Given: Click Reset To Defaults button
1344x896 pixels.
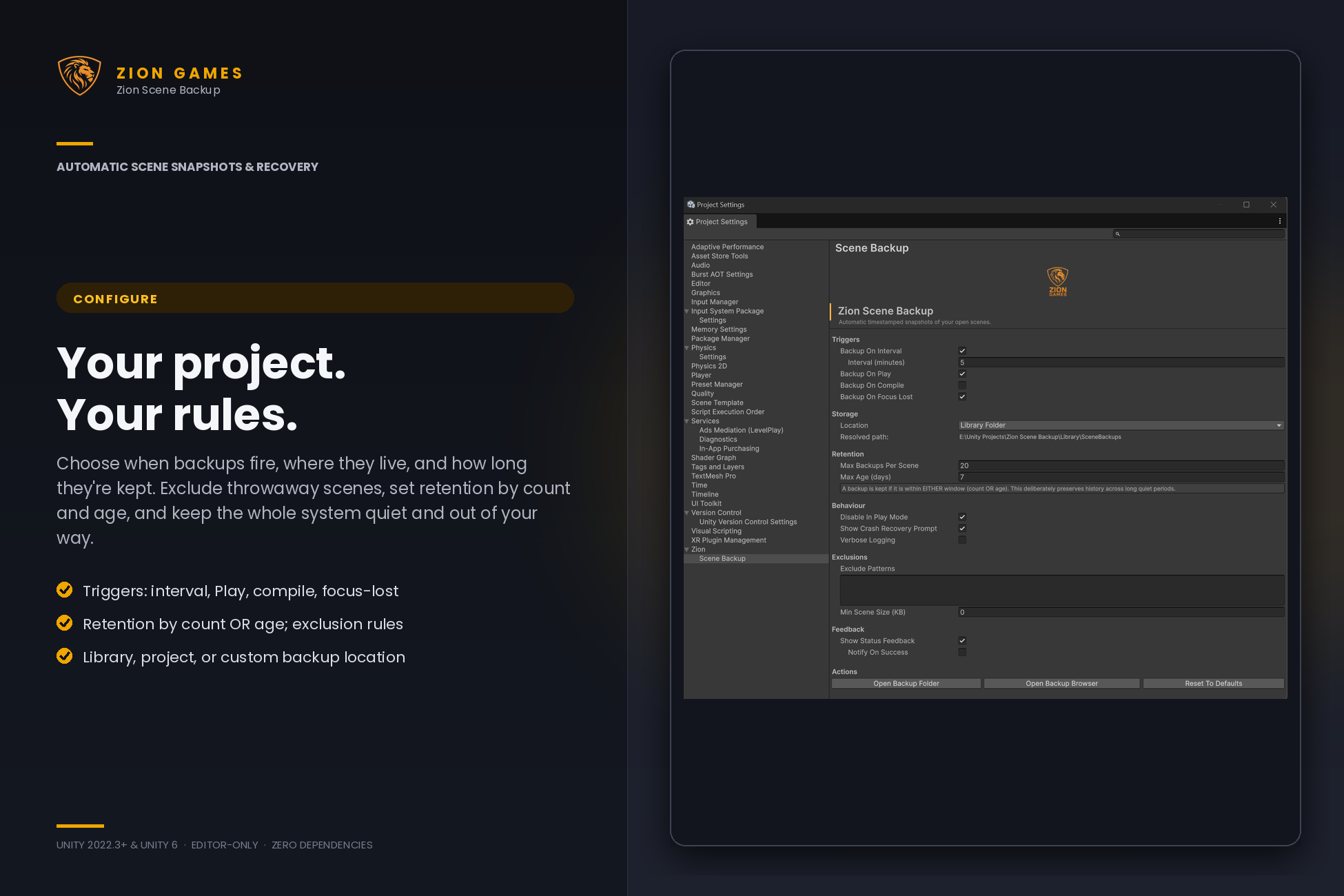Looking at the screenshot, I should tap(1213, 684).
